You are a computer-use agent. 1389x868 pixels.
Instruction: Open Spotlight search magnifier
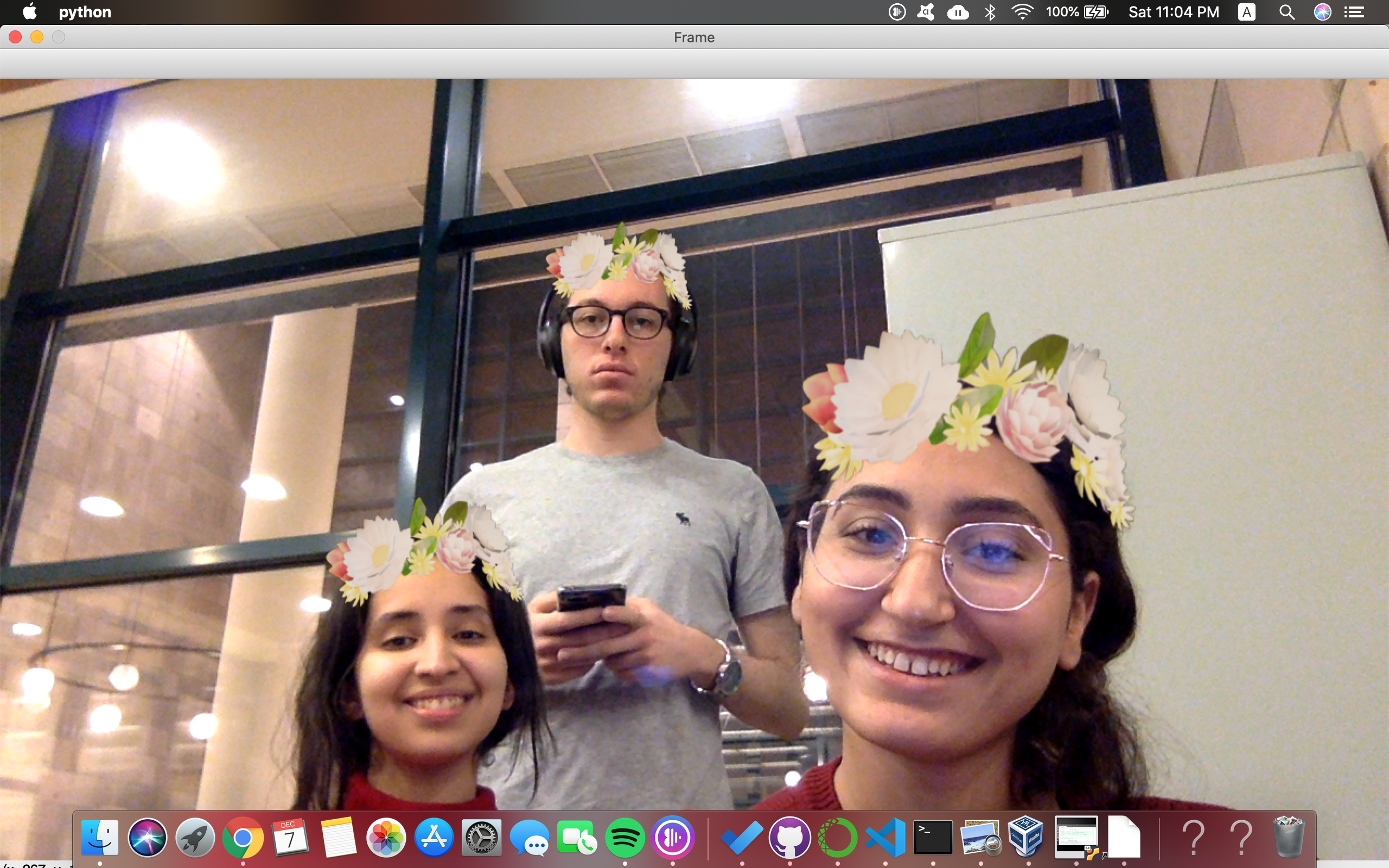click(x=1287, y=12)
